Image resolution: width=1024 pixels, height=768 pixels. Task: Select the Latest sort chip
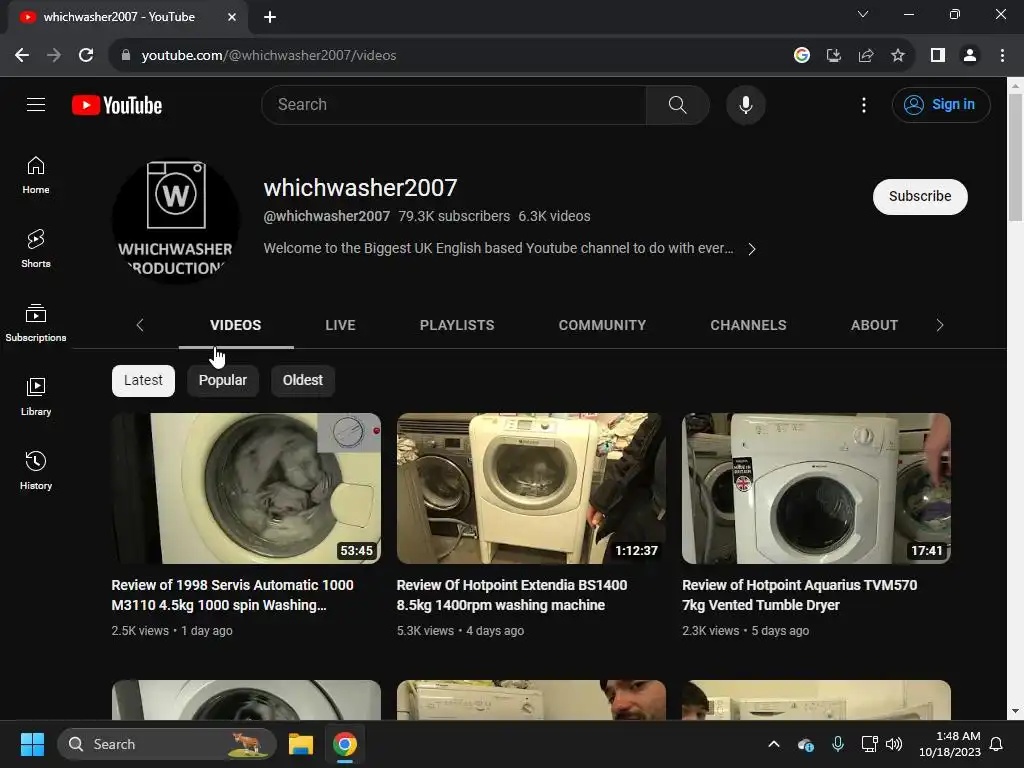pyautogui.click(x=143, y=381)
